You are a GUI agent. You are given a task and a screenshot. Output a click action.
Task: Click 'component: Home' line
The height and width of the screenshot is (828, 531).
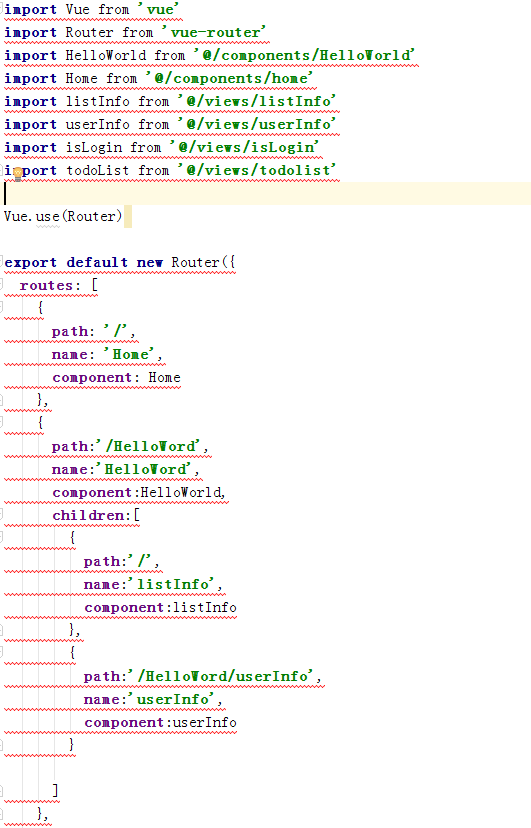point(116,378)
